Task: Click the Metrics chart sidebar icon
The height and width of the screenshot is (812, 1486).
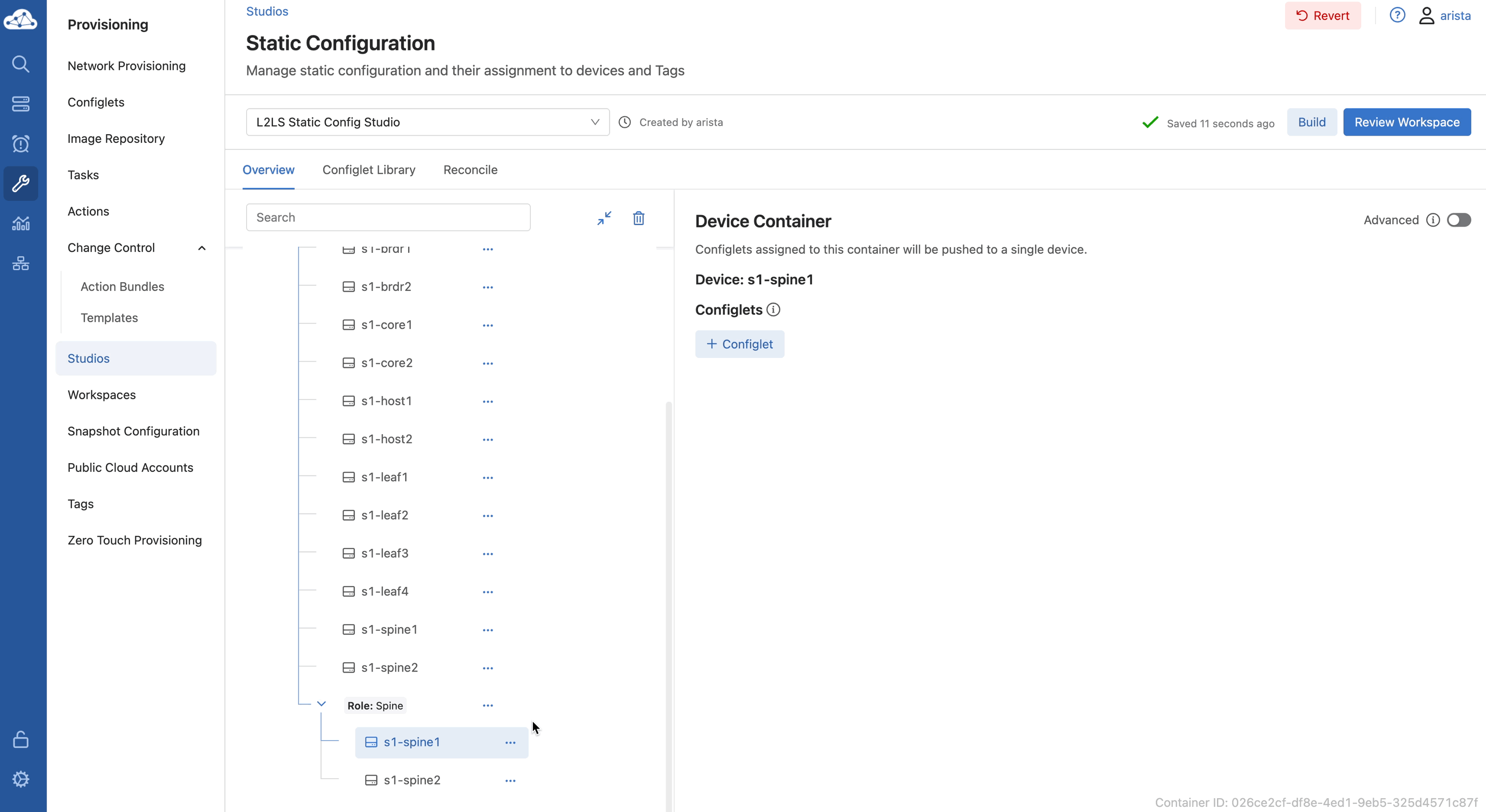Action: point(21,223)
